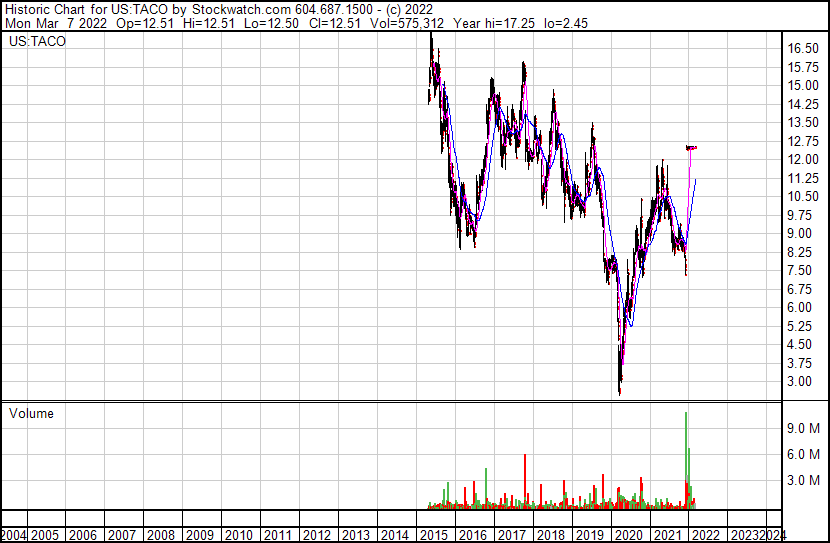This screenshot has width=830, height=543.
Task: Click the 9.0 M volume axis label
Action: click(x=804, y=428)
